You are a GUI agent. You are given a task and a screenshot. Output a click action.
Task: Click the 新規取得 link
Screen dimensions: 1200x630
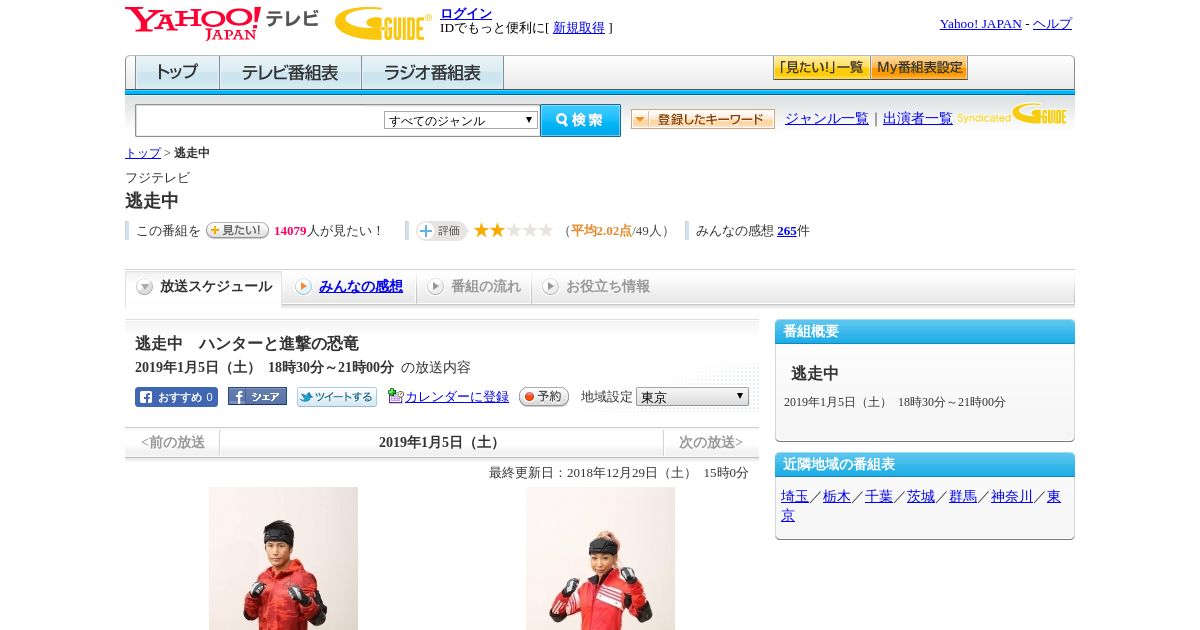[x=579, y=28]
